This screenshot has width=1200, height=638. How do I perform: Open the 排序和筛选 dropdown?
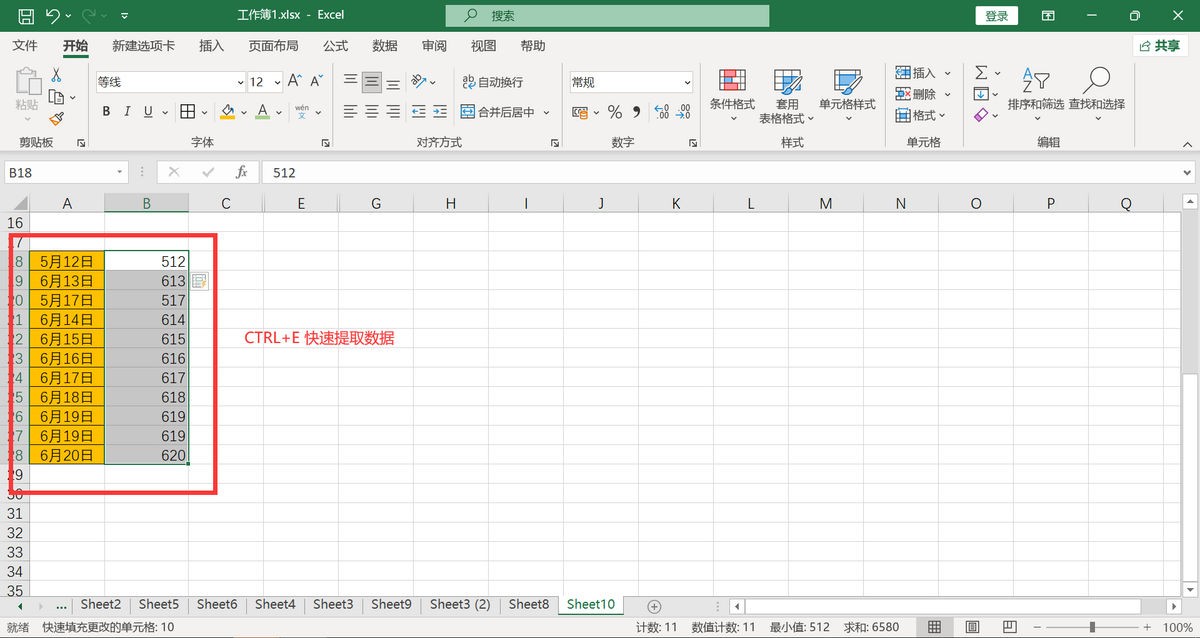[1036, 96]
